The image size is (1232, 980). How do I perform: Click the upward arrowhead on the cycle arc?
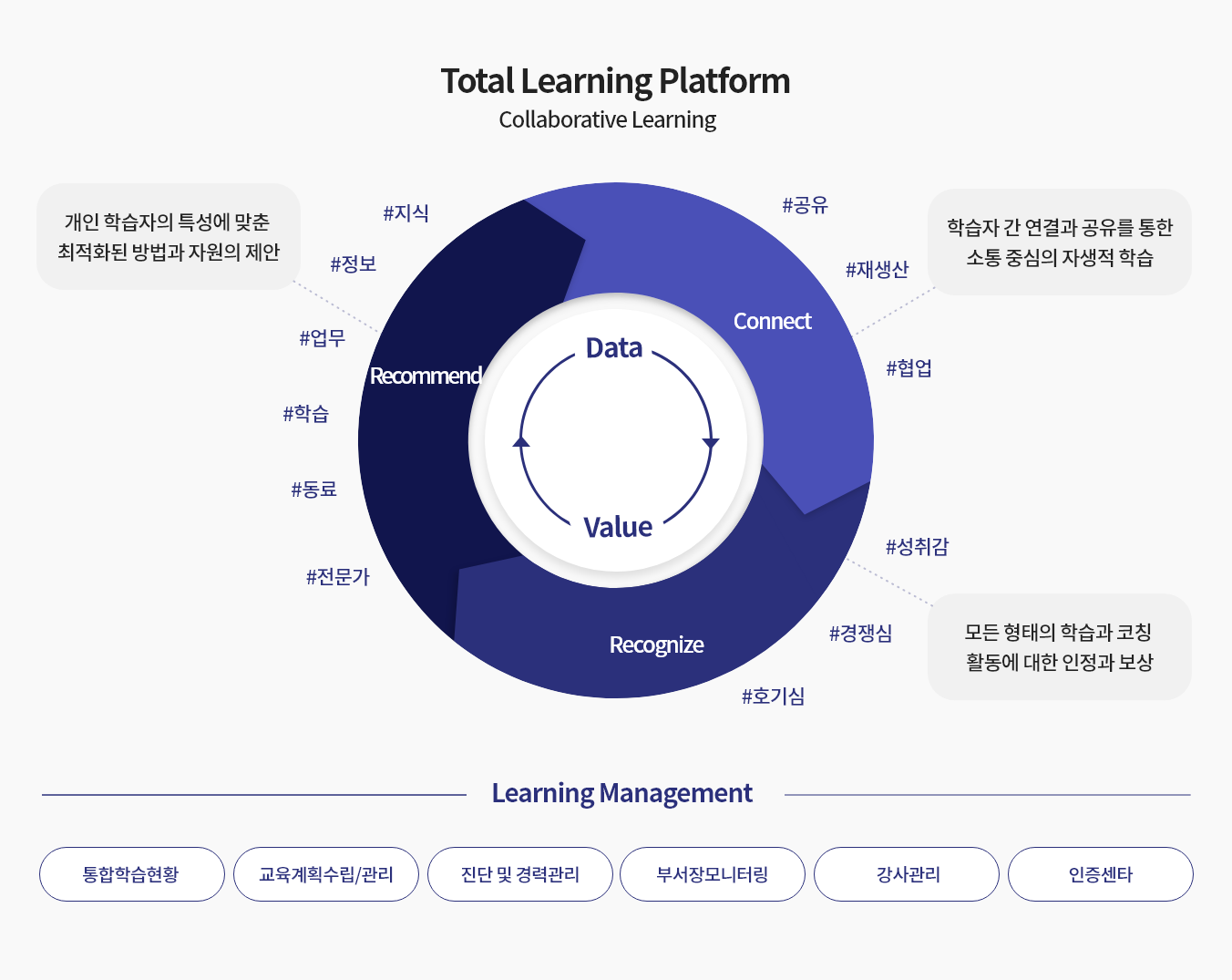click(521, 440)
